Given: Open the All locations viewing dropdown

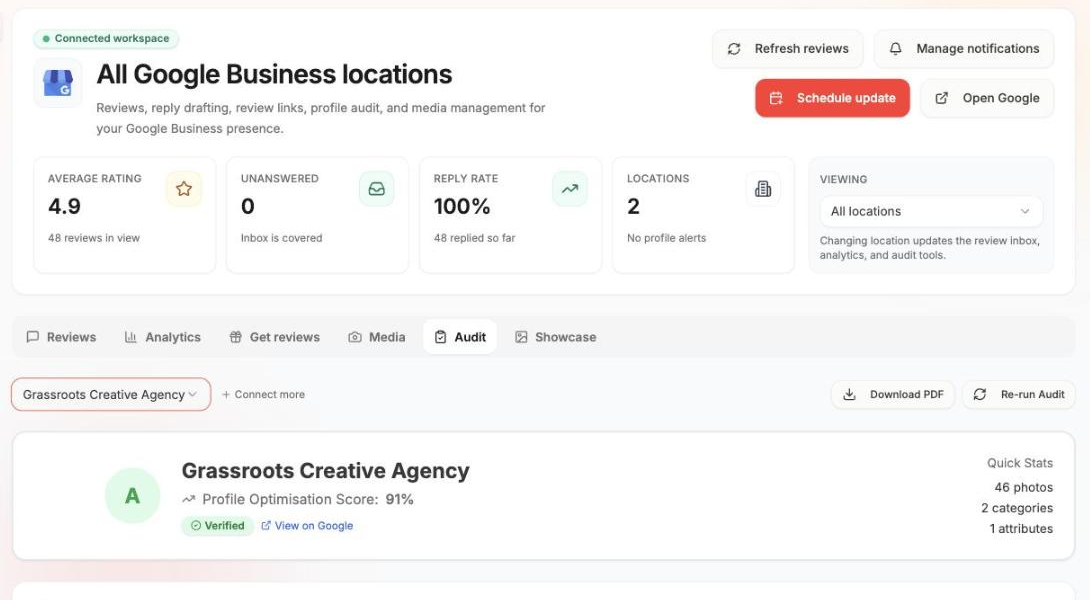Looking at the screenshot, I should coord(931,211).
